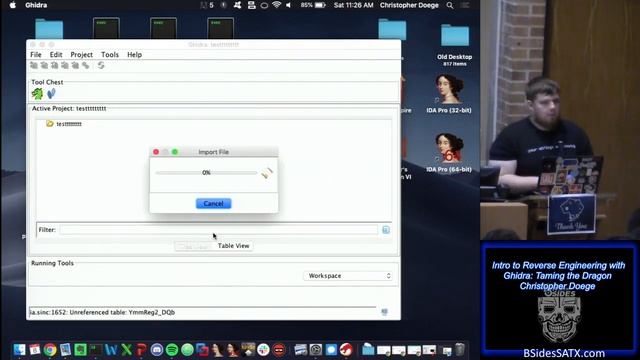Cancel the Import File operation

(x=213, y=203)
